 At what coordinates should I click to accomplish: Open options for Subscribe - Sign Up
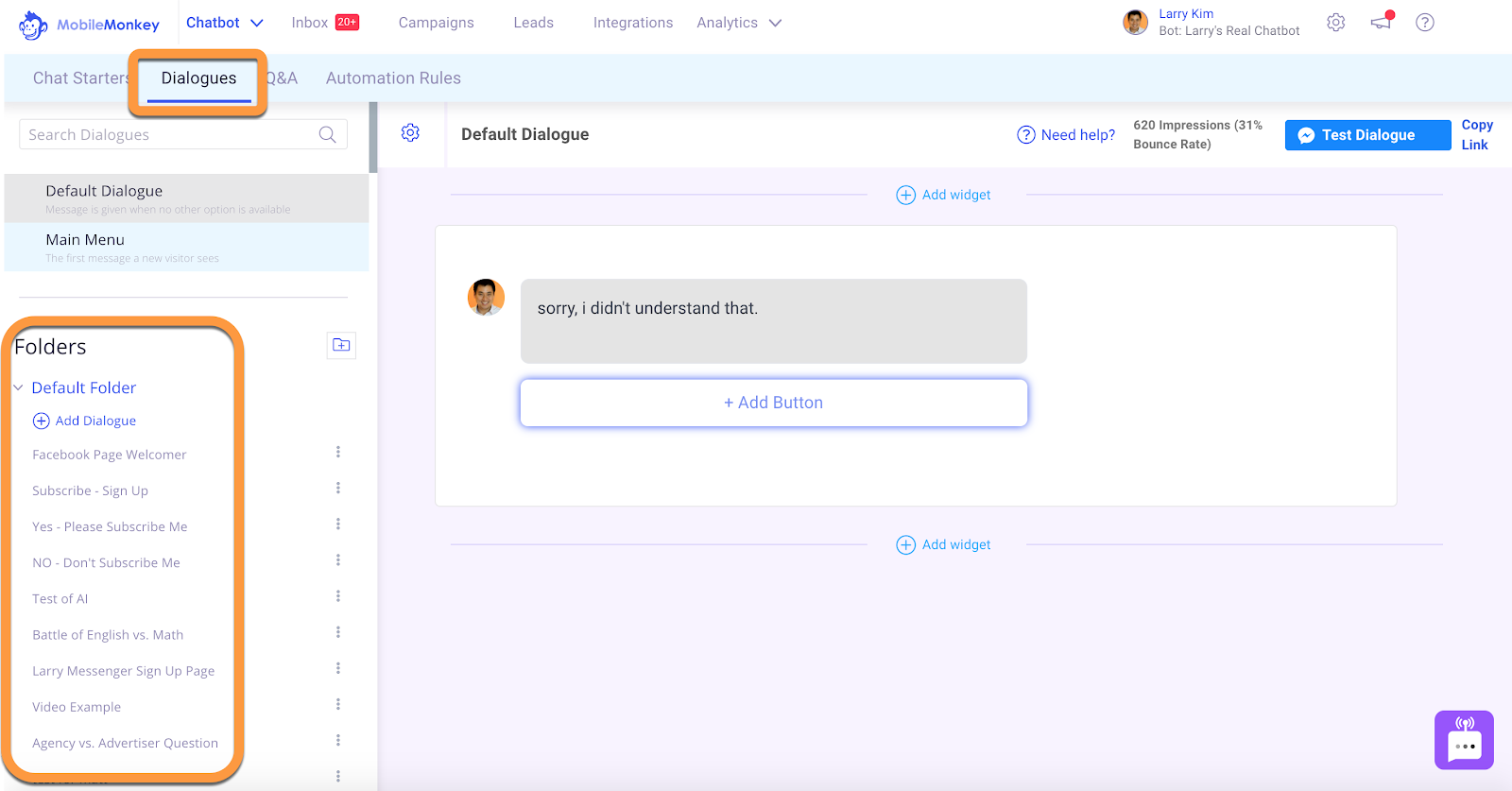pyautogui.click(x=337, y=489)
